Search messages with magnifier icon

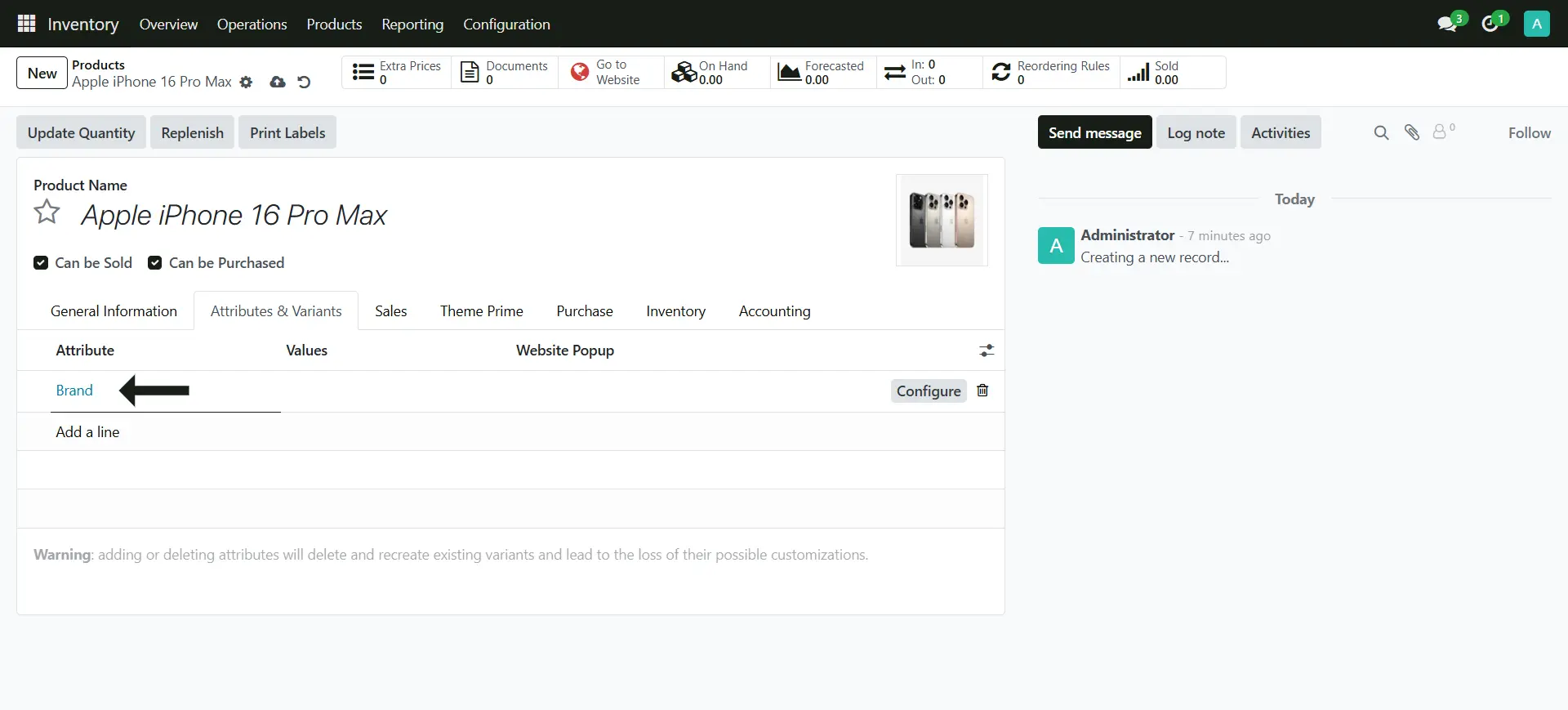(x=1381, y=132)
